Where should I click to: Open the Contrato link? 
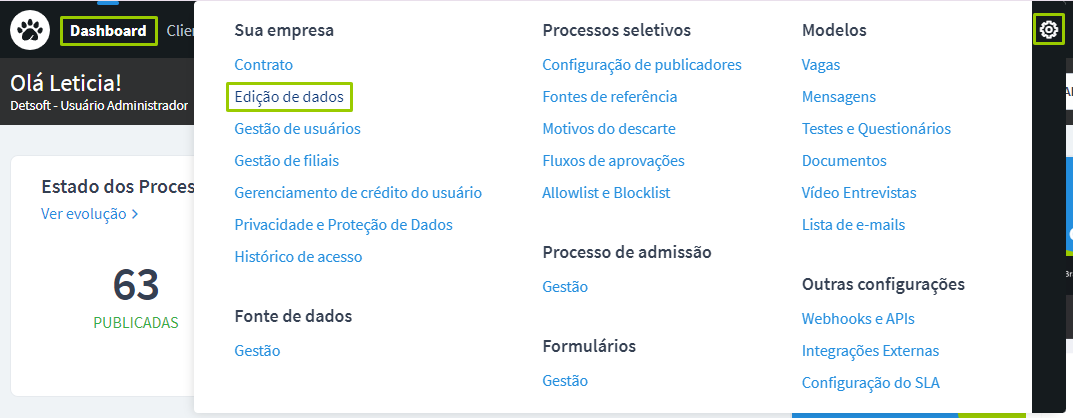[263, 65]
